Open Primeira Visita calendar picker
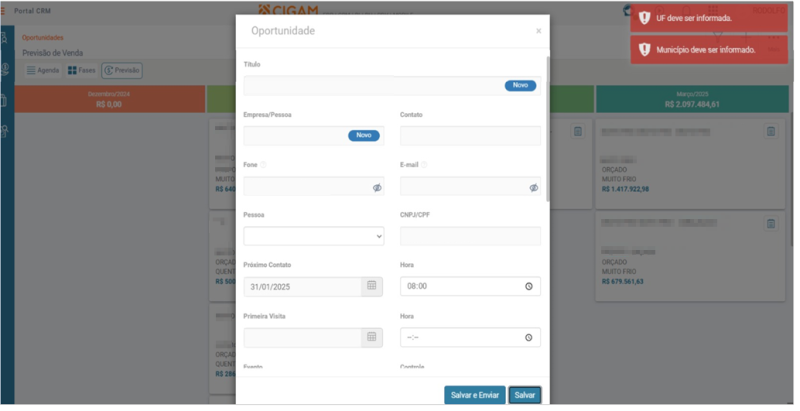 [x=371, y=337]
